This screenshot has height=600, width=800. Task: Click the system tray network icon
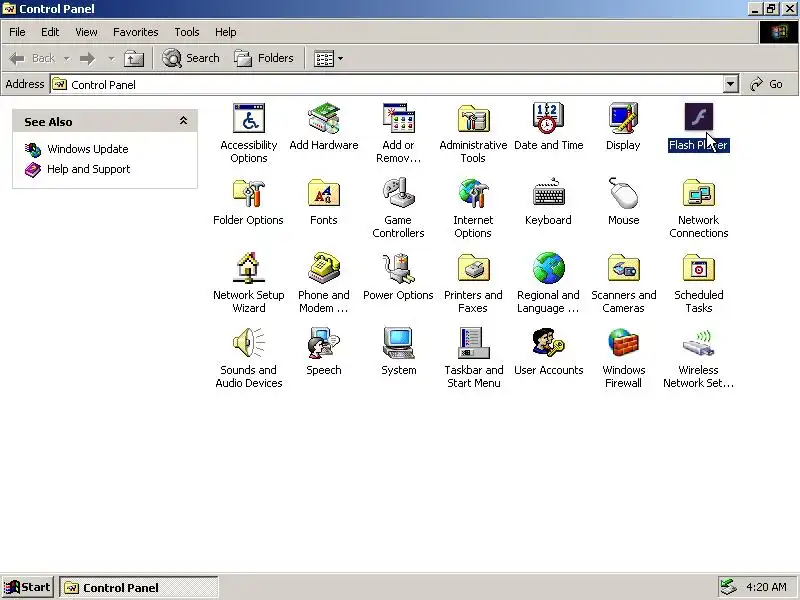[729, 587]
